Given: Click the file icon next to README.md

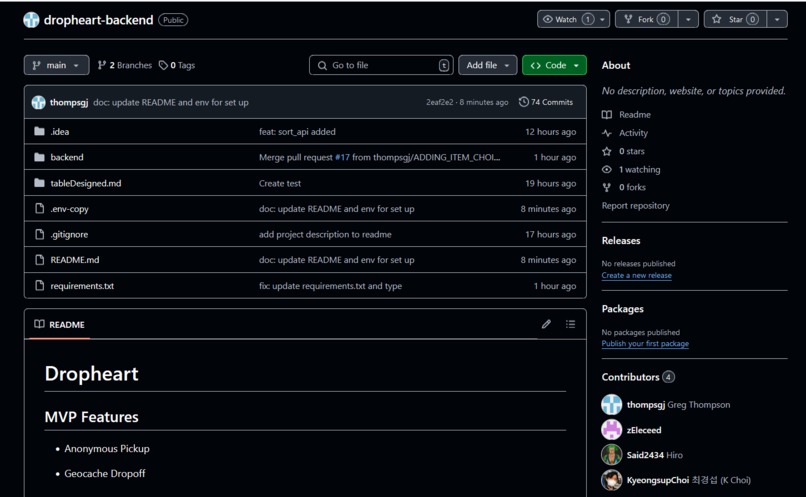Looking at the screenshot, I should tap(39, 260).
